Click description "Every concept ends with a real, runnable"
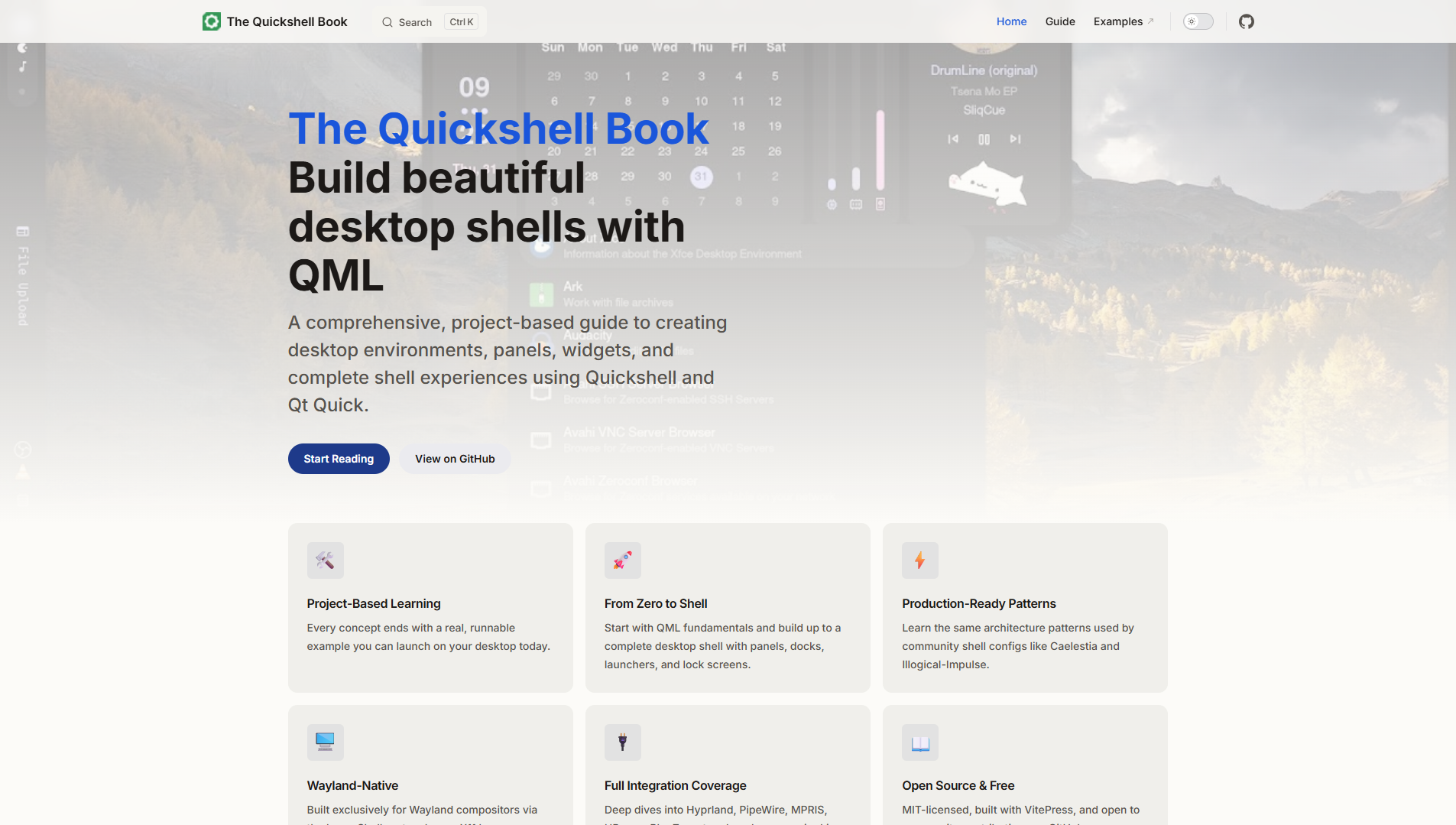This screenshot has width=1456, height=825. [x=429, y=637]
